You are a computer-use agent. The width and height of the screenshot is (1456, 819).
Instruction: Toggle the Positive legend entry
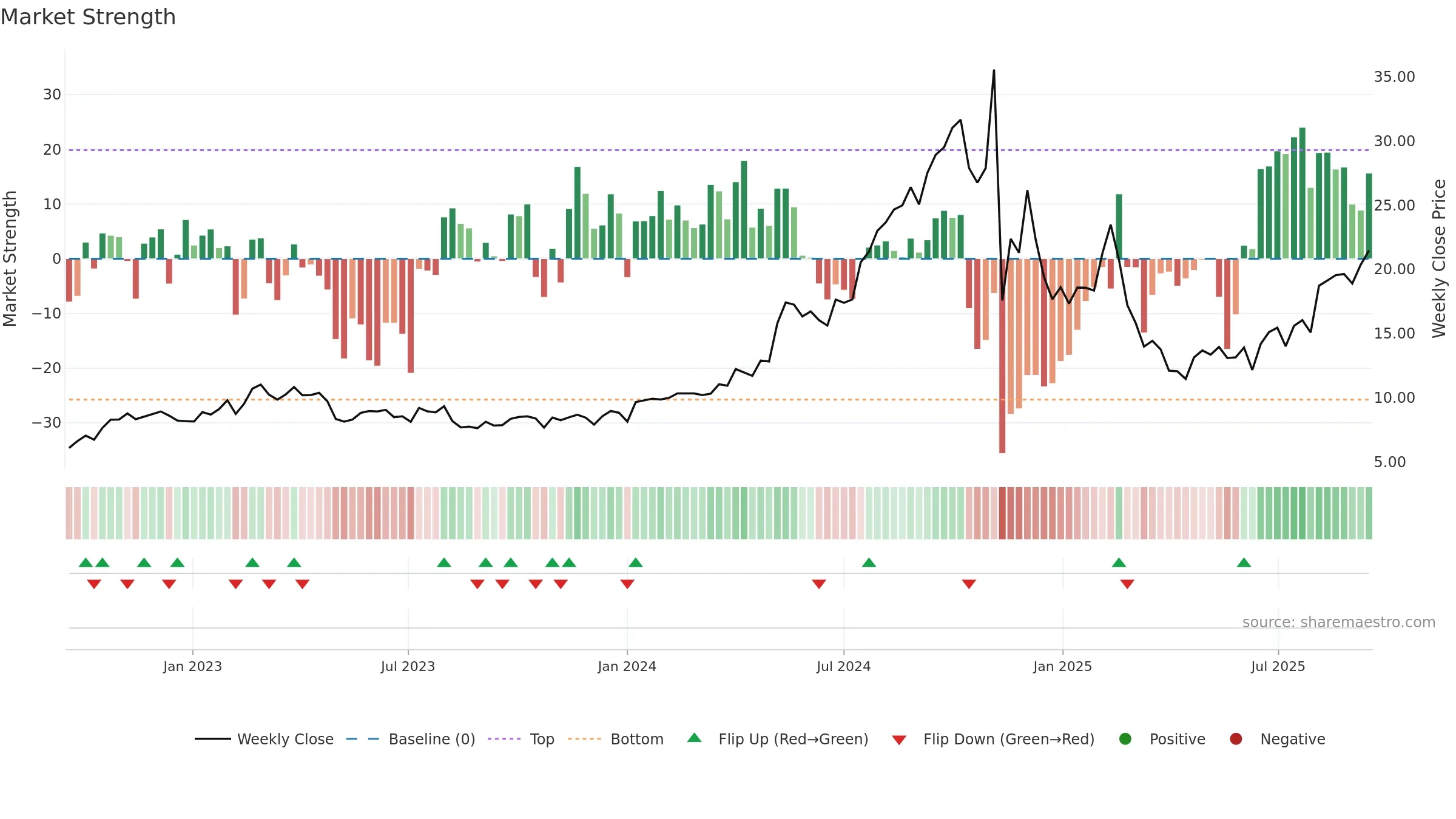(x=1162, y=739)
